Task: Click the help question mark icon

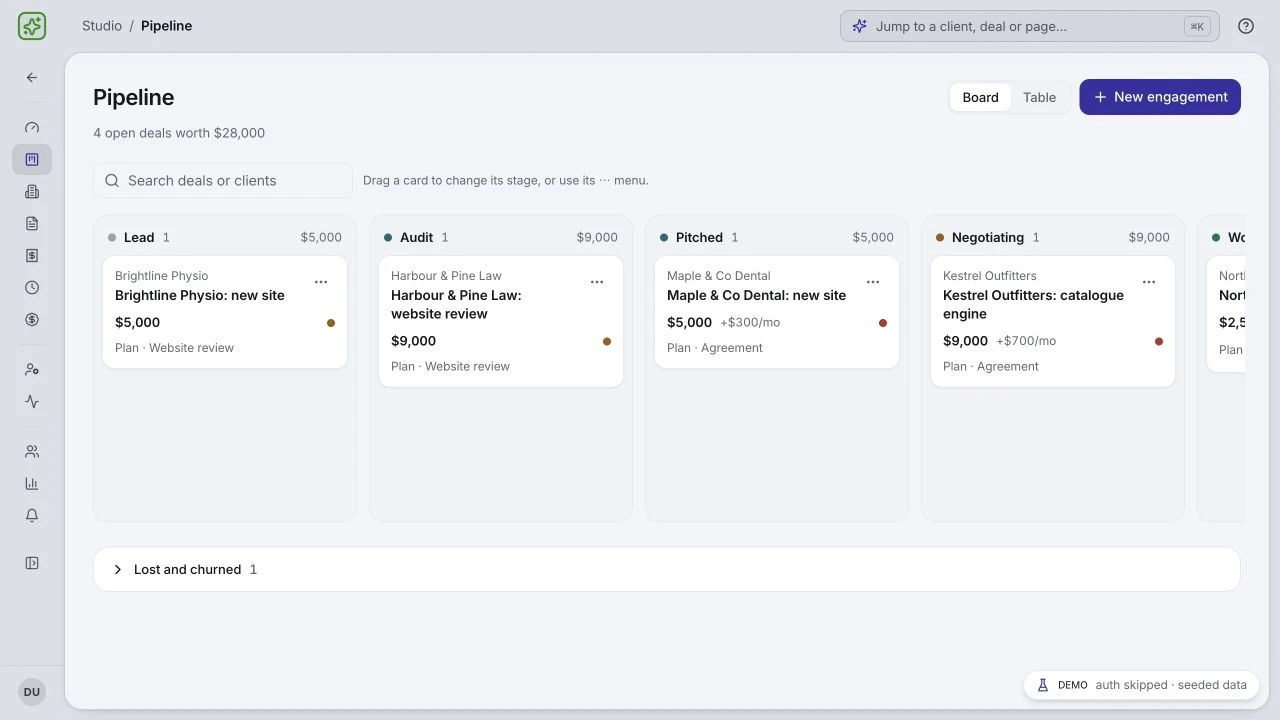Action: [1246, 26]
